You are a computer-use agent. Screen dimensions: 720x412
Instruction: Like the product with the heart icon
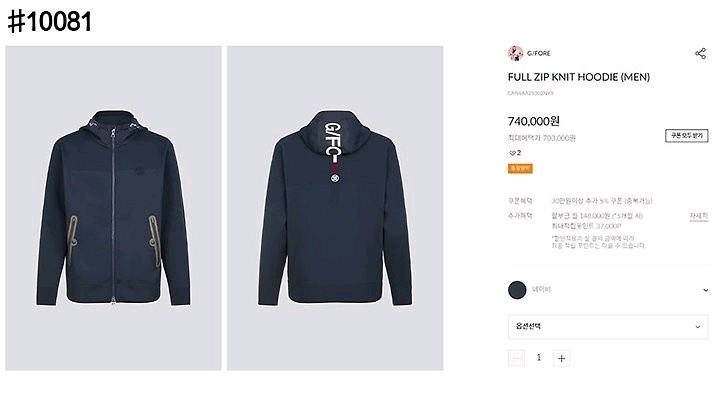tap(513, 152)
